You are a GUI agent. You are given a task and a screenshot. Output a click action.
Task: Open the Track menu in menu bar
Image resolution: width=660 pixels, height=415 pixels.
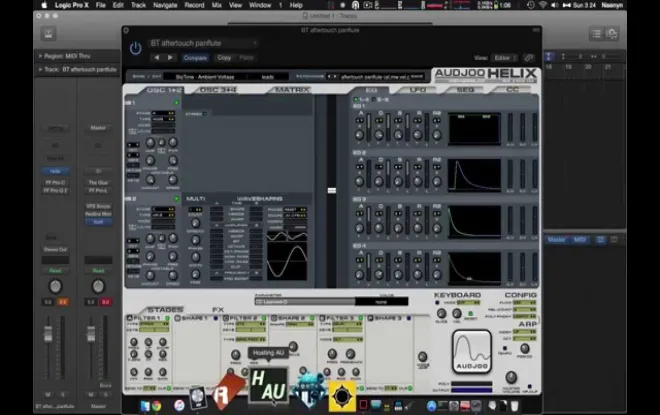[x=138, y=5]
